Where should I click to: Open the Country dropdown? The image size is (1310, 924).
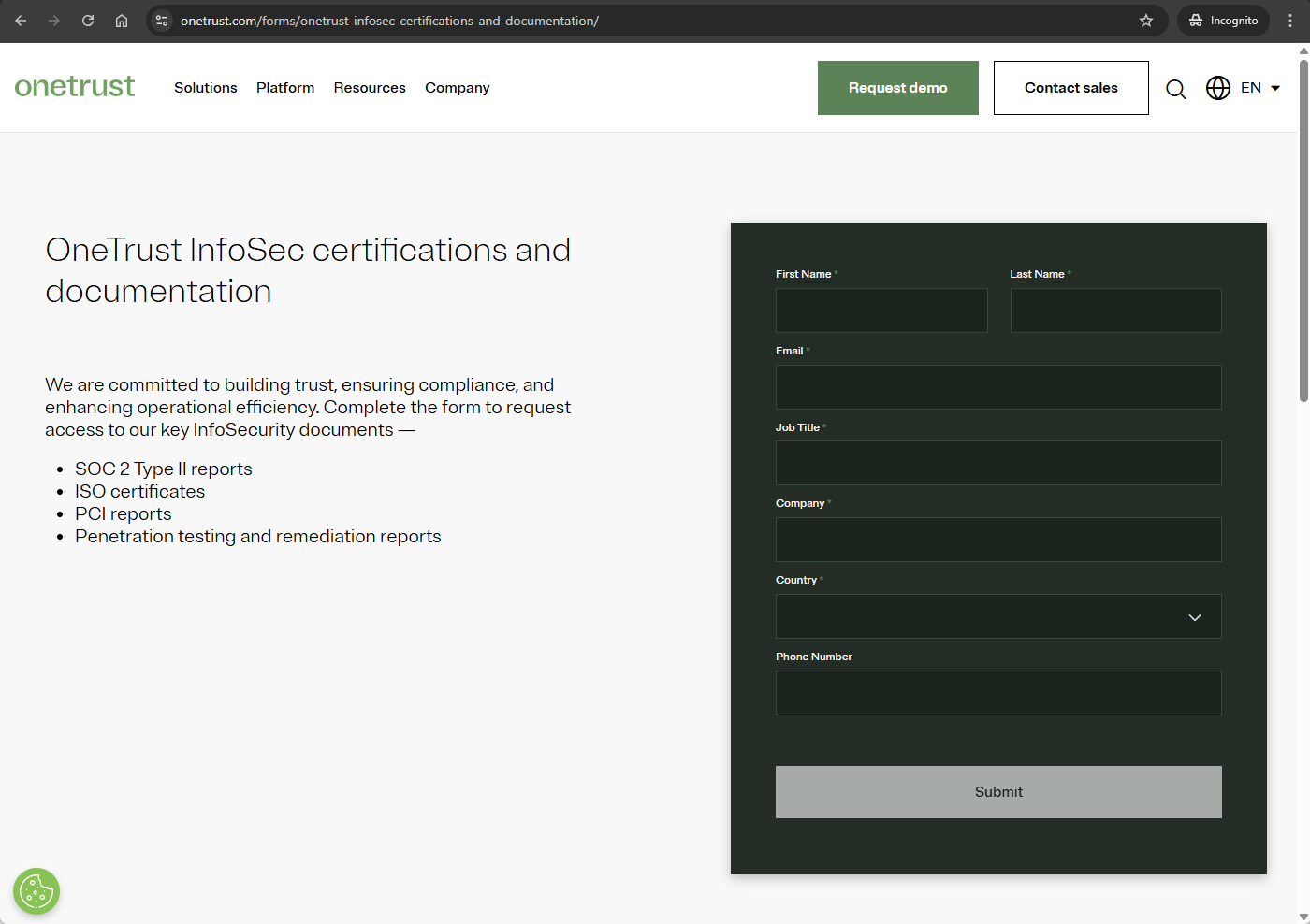997,616
